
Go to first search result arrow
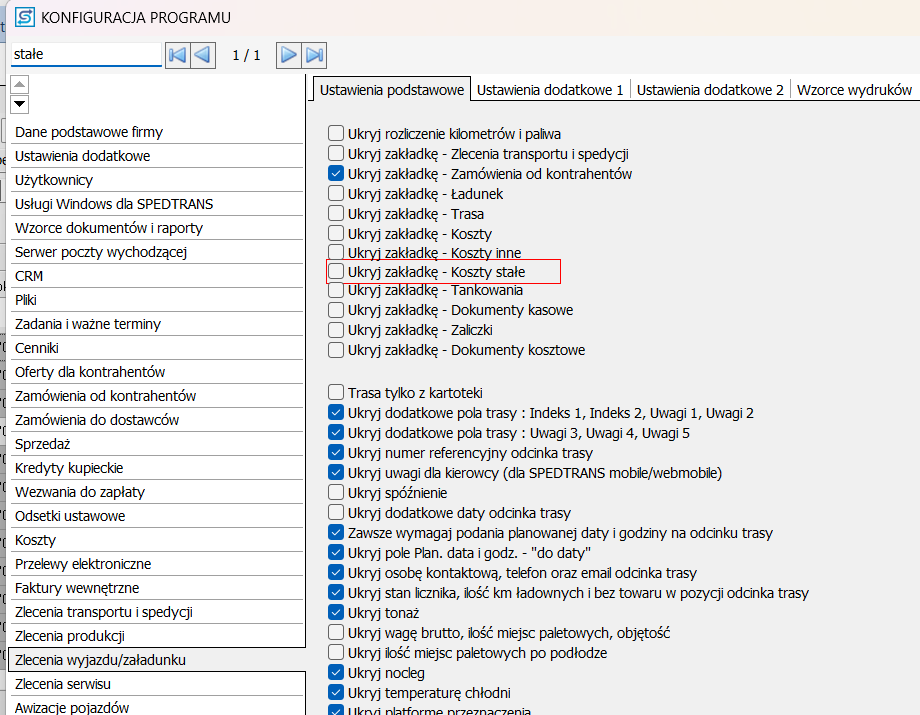177,55
